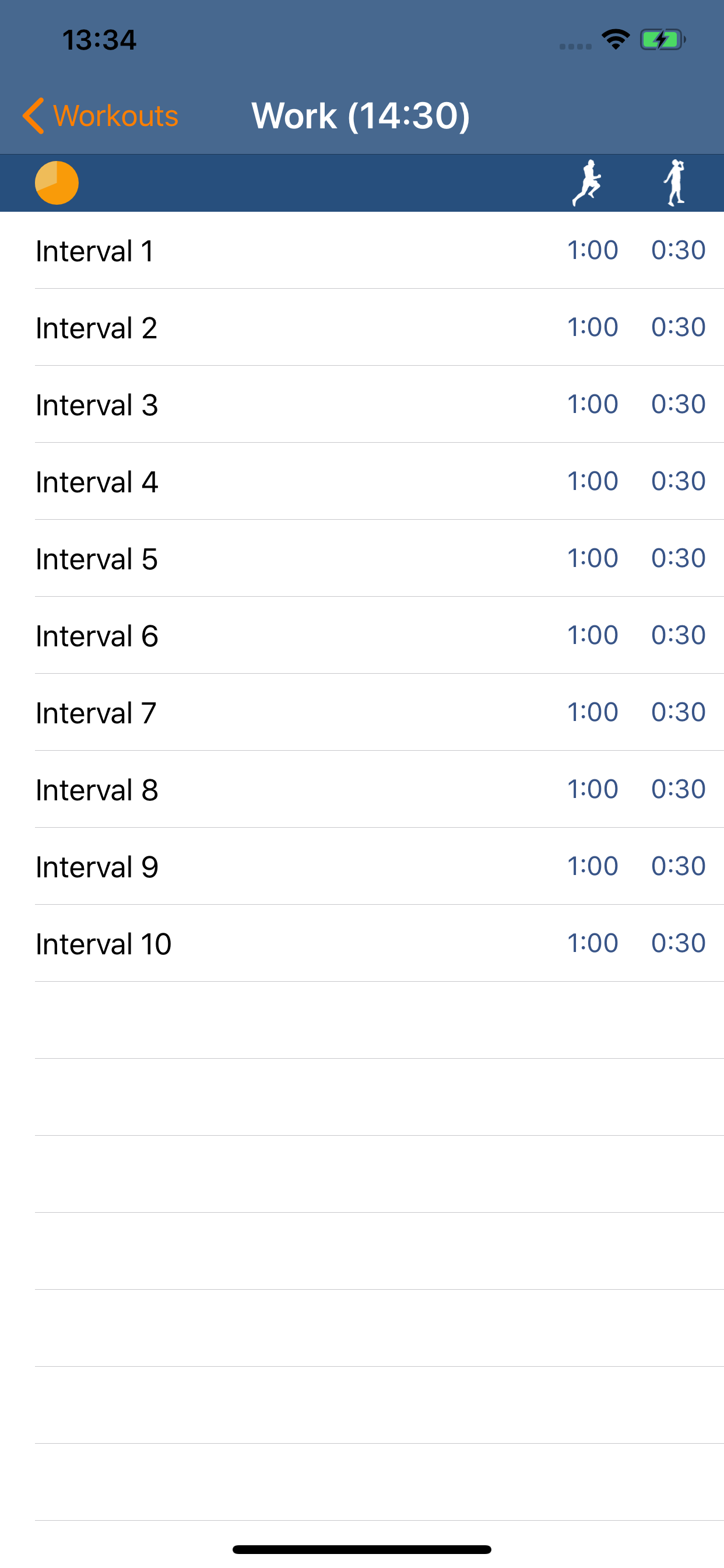This screenshot has width=724, height=1568.
Task: Select Interval 10 row
Action: click(x=362, y=943)
